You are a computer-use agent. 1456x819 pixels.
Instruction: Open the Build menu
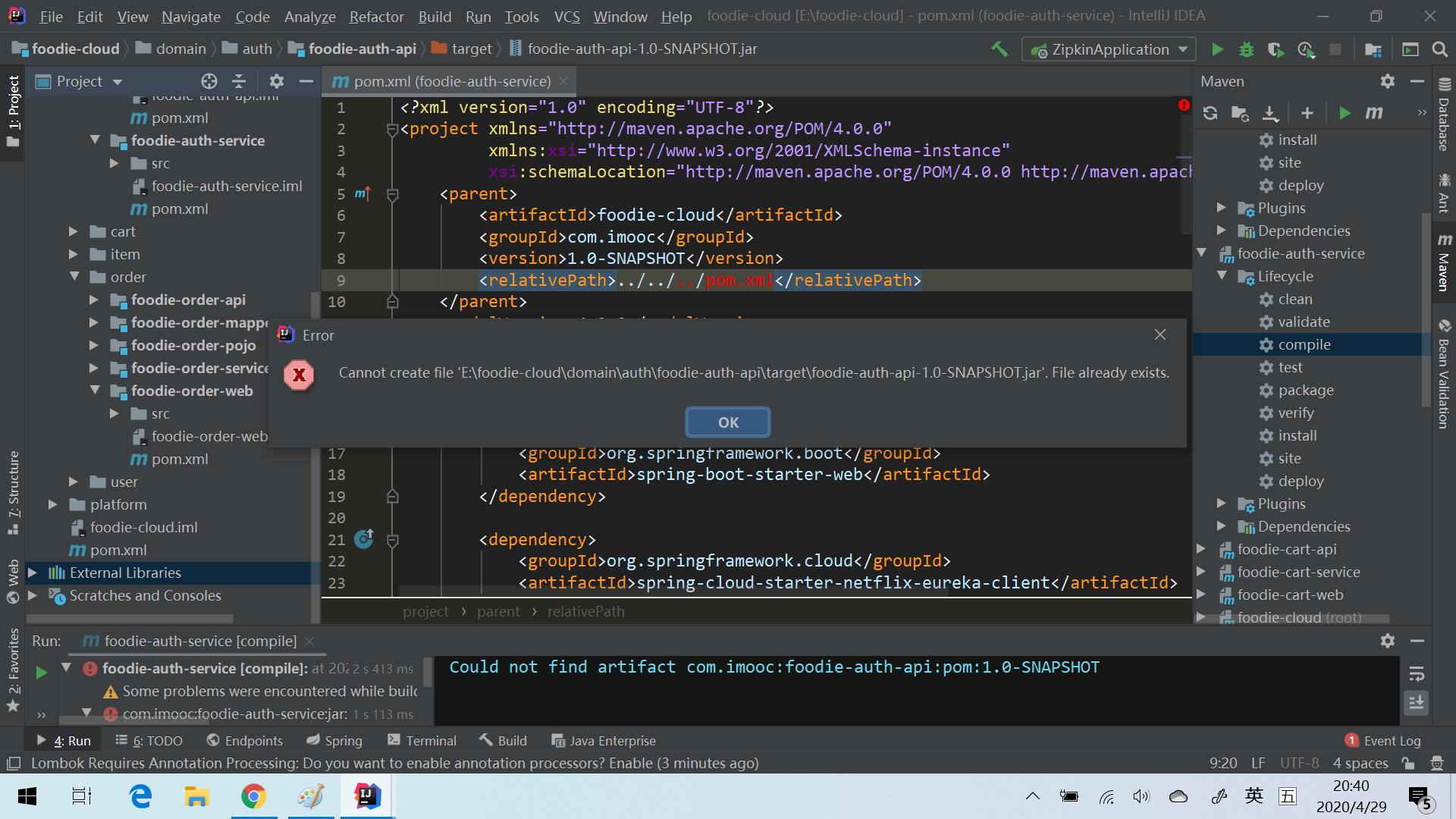pyautogui.click(x=435, y=16)
